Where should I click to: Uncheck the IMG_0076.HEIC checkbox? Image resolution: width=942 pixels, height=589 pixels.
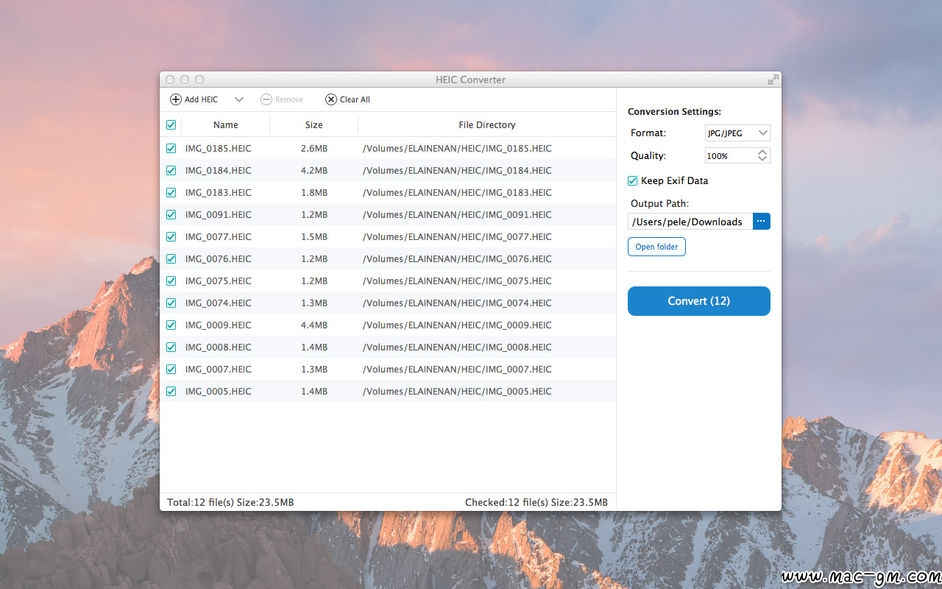[x=171, y=259]
